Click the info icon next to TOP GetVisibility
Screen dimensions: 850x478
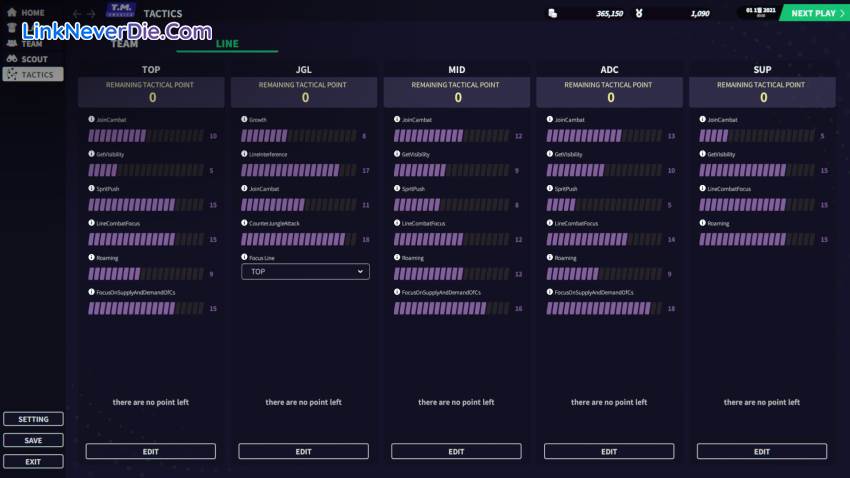click(x=92, y=154)
